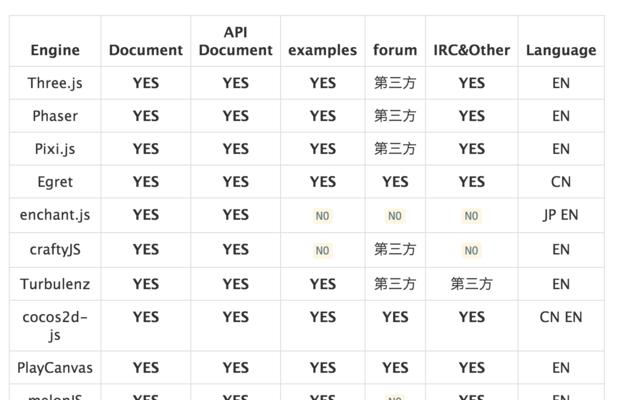The image size is (619, 400).
Task: Click YES in PlayCanvas examples cell
Action: click(323, 368)
